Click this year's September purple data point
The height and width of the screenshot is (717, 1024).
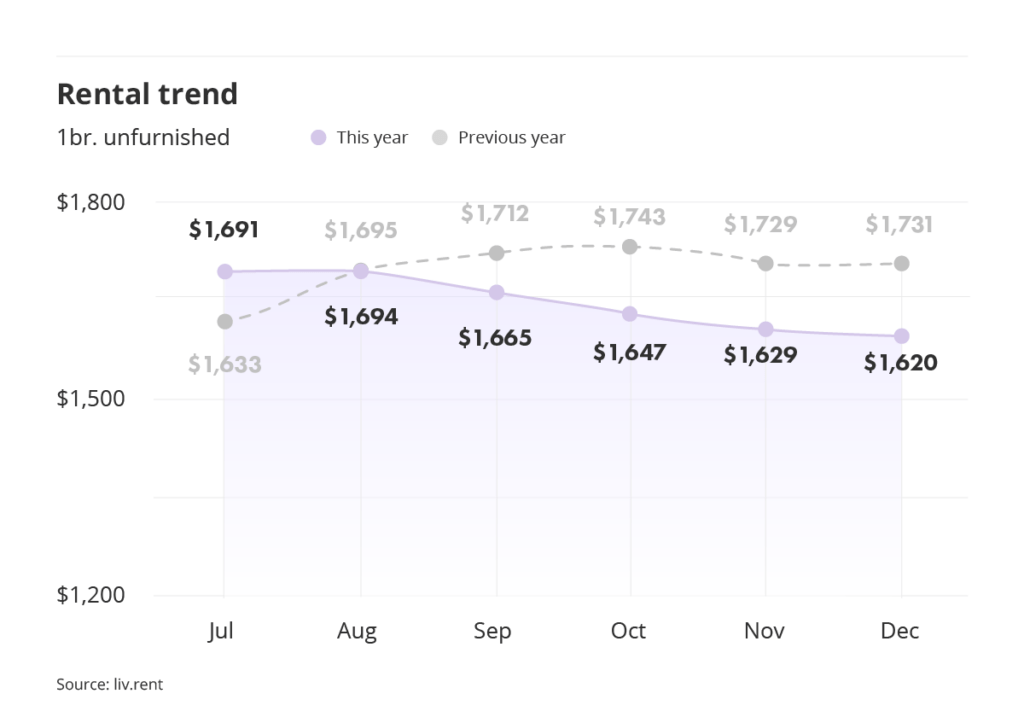pos(496,292)
